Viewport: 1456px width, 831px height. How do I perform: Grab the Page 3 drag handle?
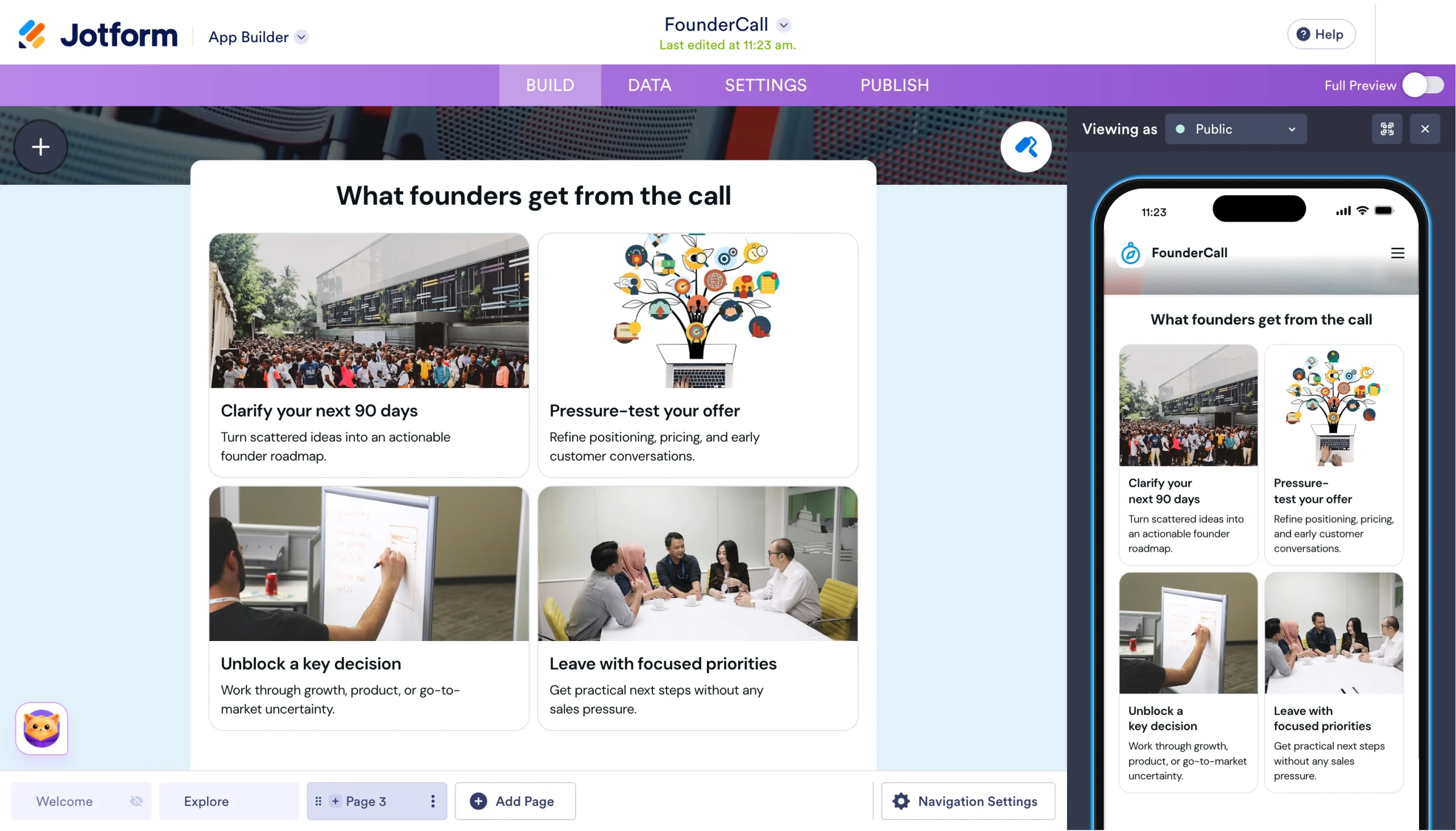point(318,801)
